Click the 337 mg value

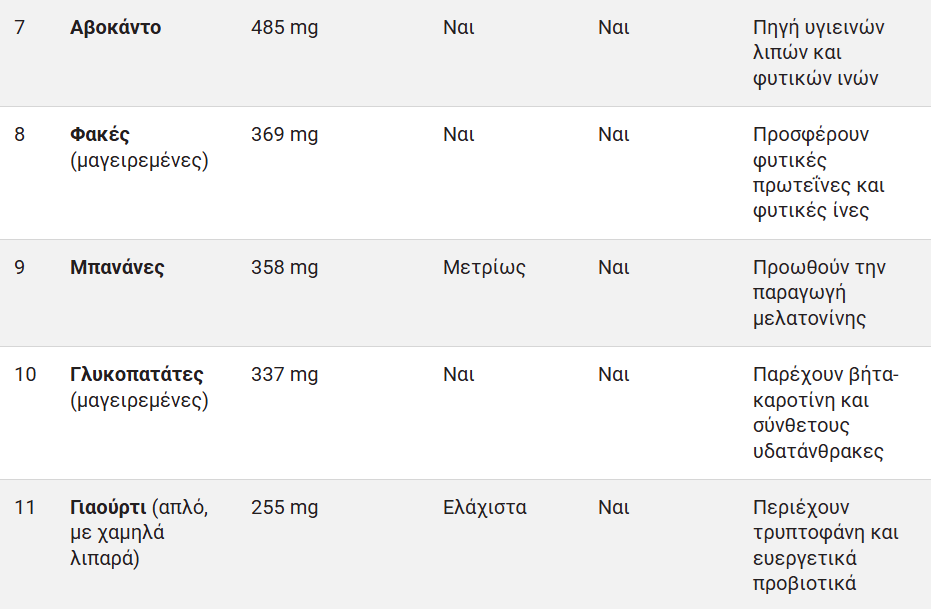[284, 375]
